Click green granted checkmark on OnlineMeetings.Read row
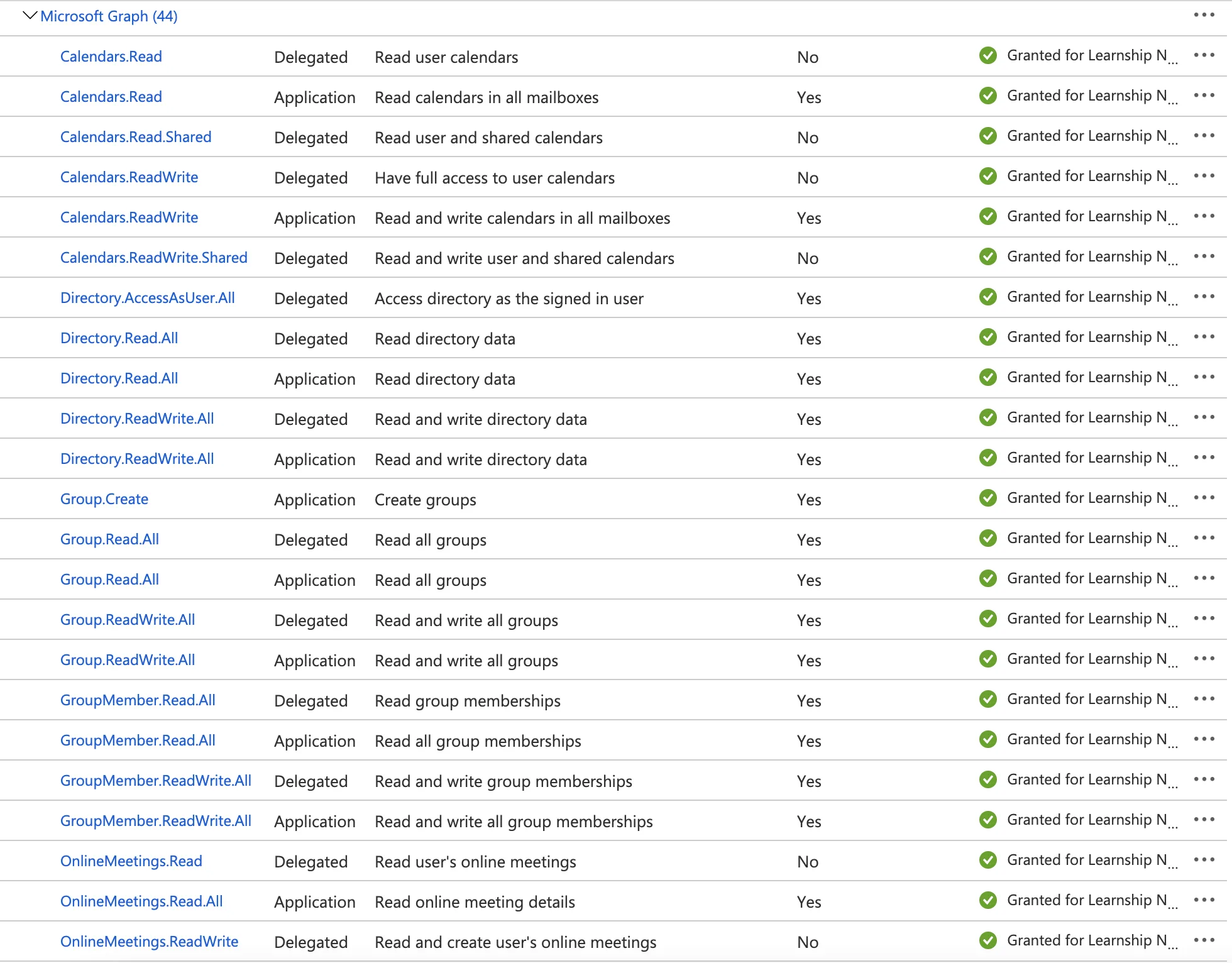 click(x=987, y=861)
